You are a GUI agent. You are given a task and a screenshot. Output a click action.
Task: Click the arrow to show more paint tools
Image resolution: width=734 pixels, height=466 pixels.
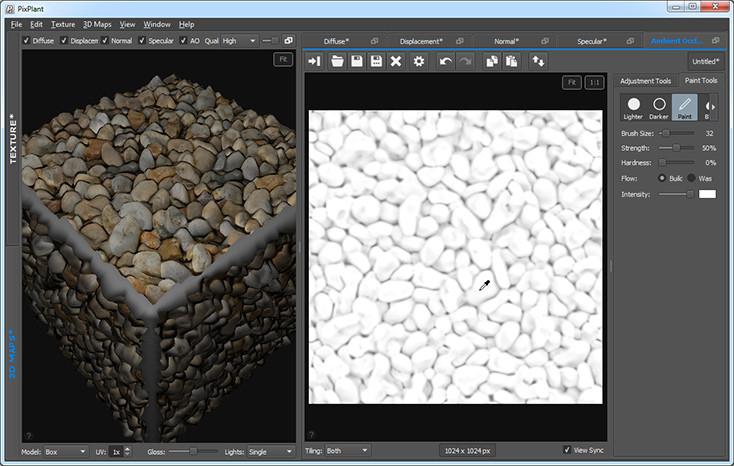(x=713, y=107)
